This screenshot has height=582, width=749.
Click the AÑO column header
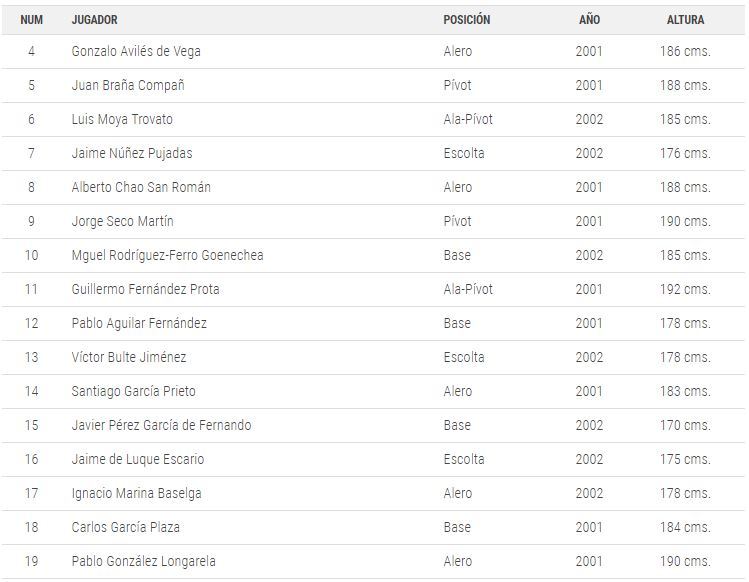coord(589,19)
